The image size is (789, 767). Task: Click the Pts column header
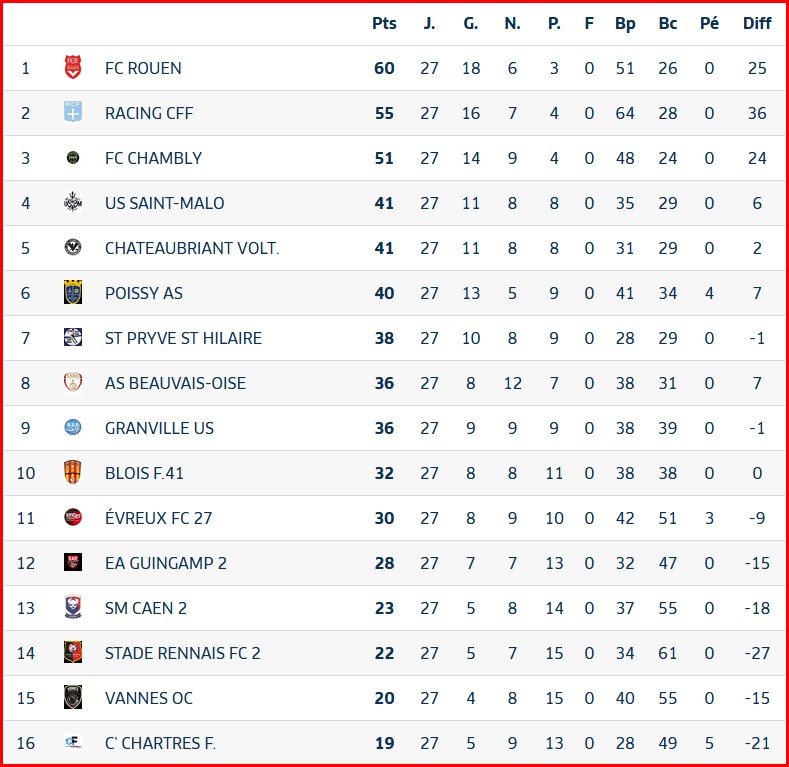(x=384, y=23)
